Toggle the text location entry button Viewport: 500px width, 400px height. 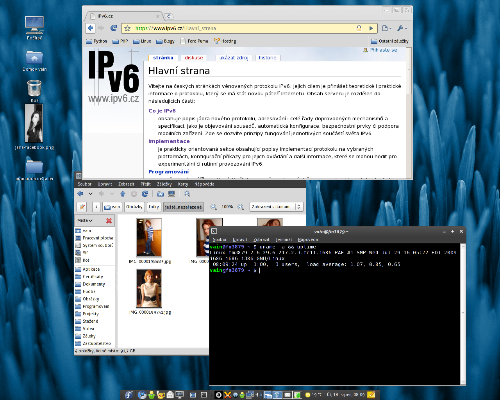(82, 207)
